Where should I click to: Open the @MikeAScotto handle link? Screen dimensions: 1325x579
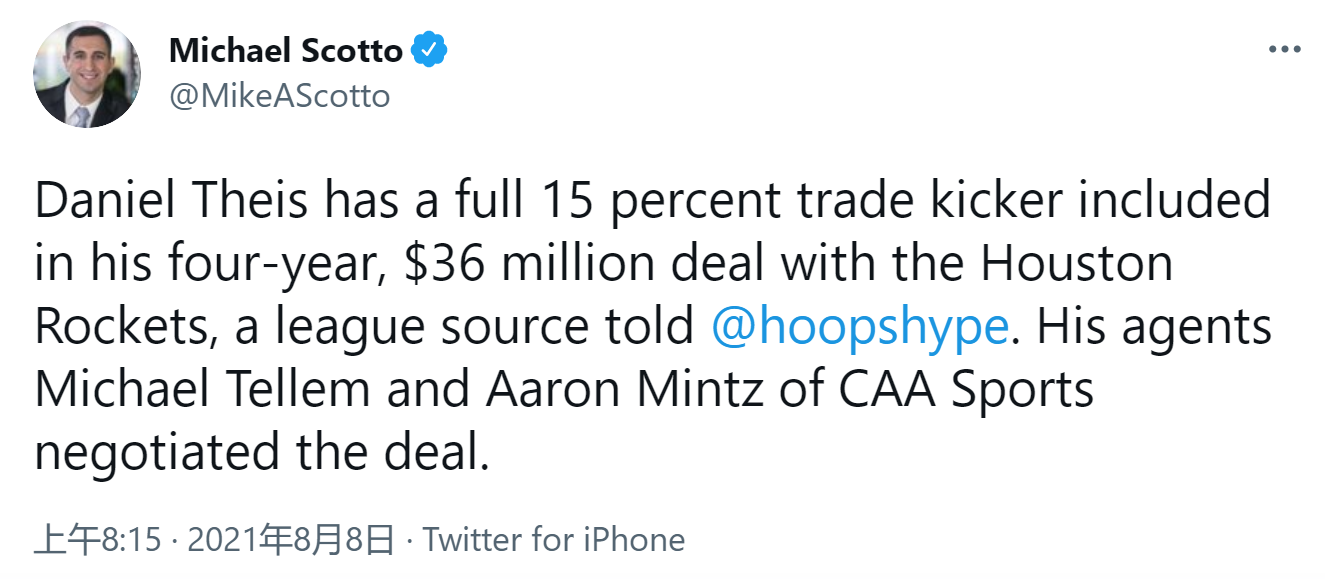click(x=279, y=96)
